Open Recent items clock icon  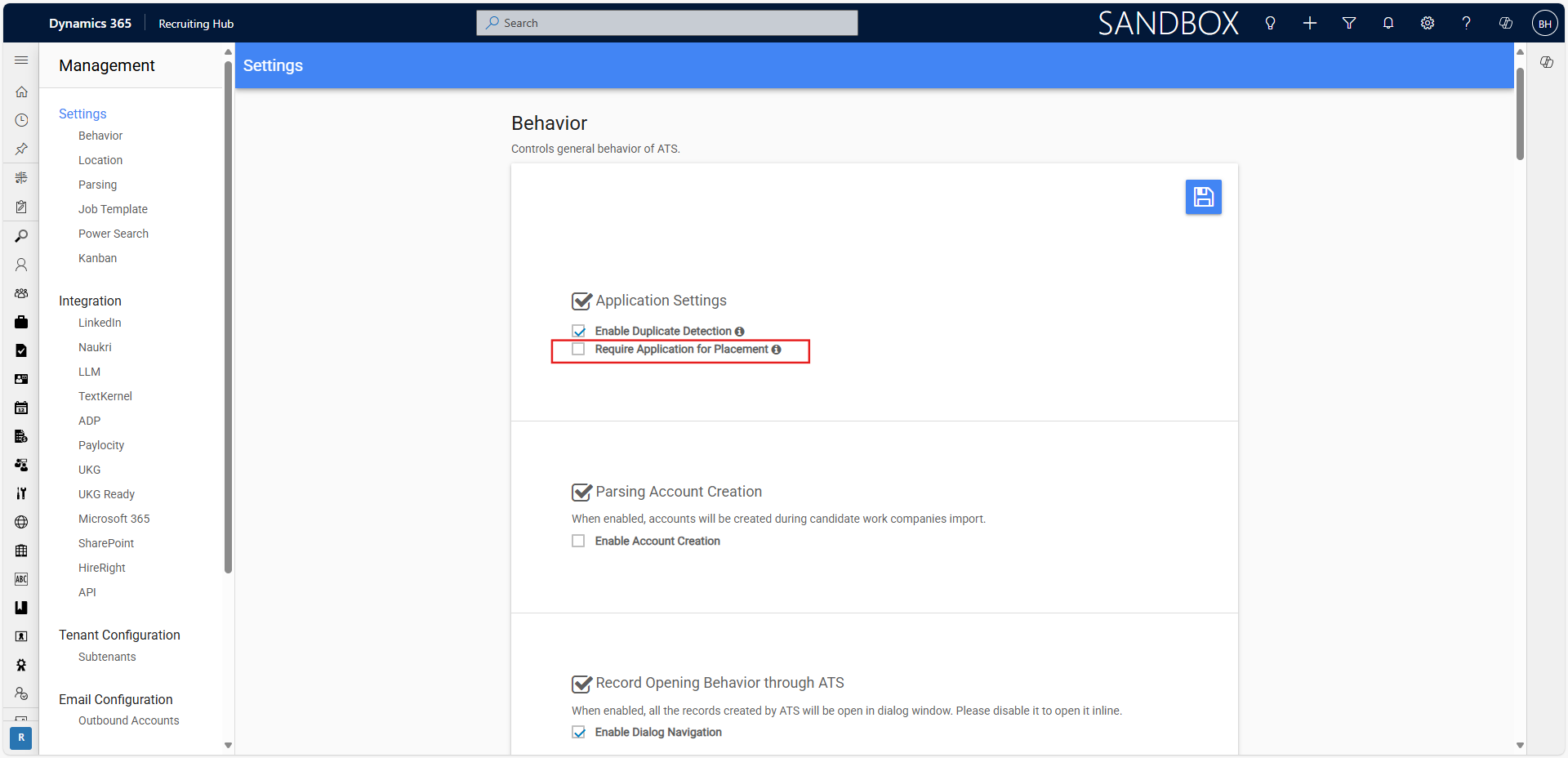click(21, 120)
